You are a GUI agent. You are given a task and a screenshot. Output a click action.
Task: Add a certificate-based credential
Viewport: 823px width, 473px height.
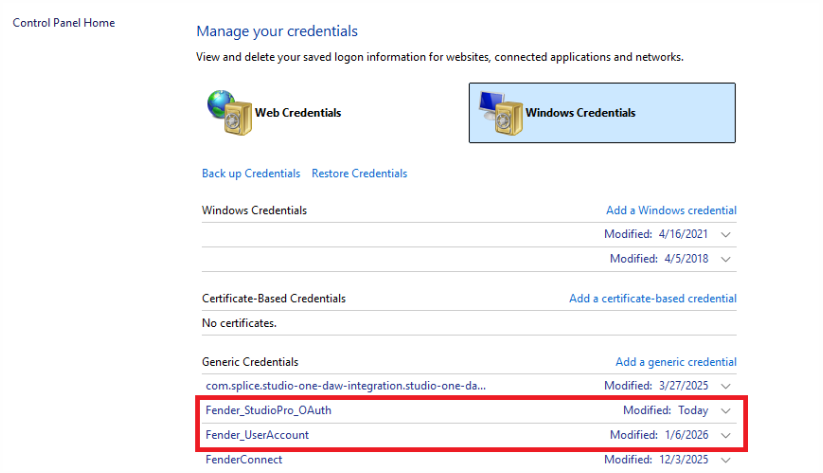[652, 299]
